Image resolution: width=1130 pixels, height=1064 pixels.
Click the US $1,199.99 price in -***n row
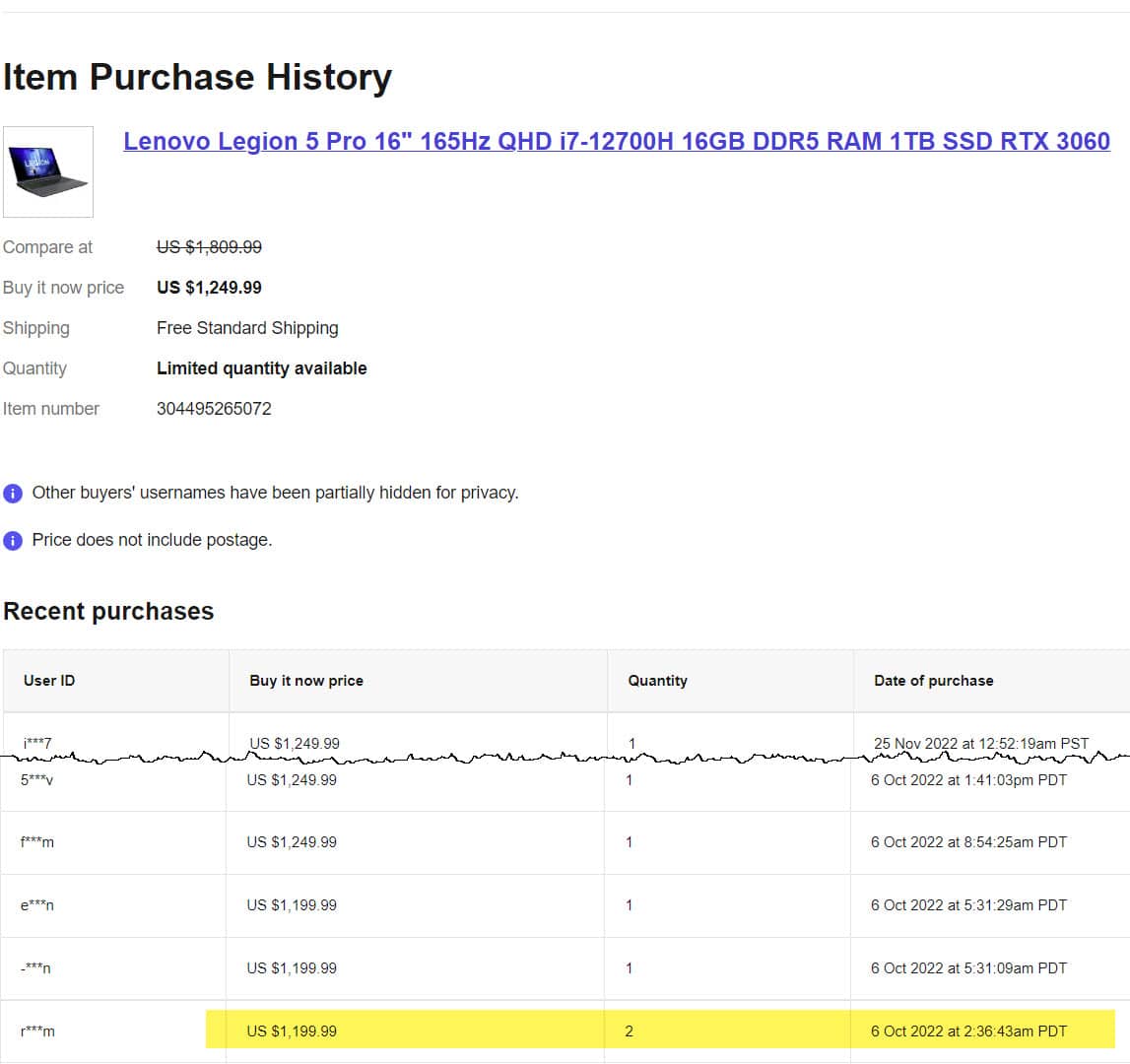click(x=292, y=968)
